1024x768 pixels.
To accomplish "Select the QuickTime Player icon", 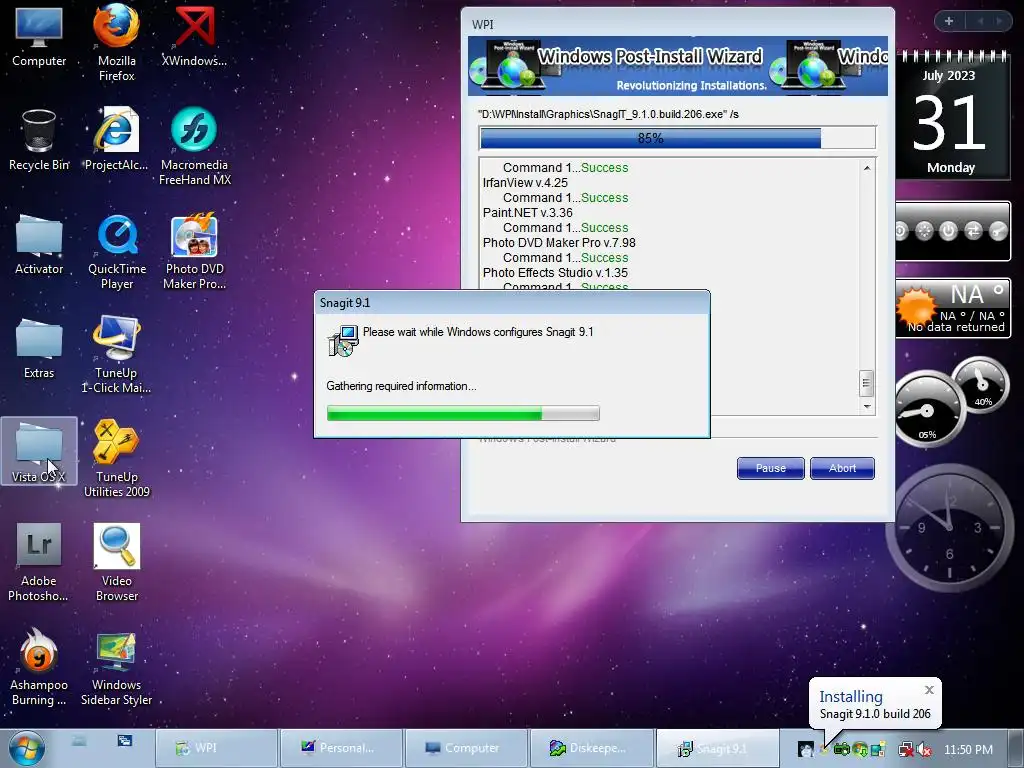I will [117, 251].
